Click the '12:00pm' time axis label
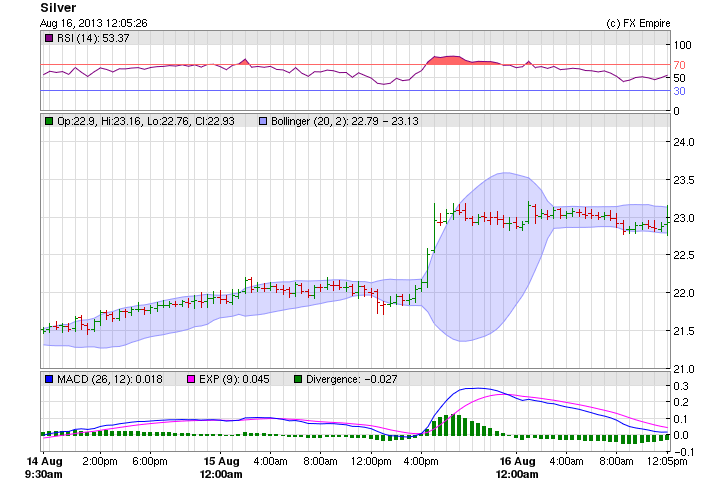710x487 pixels. tap(371, 461)
